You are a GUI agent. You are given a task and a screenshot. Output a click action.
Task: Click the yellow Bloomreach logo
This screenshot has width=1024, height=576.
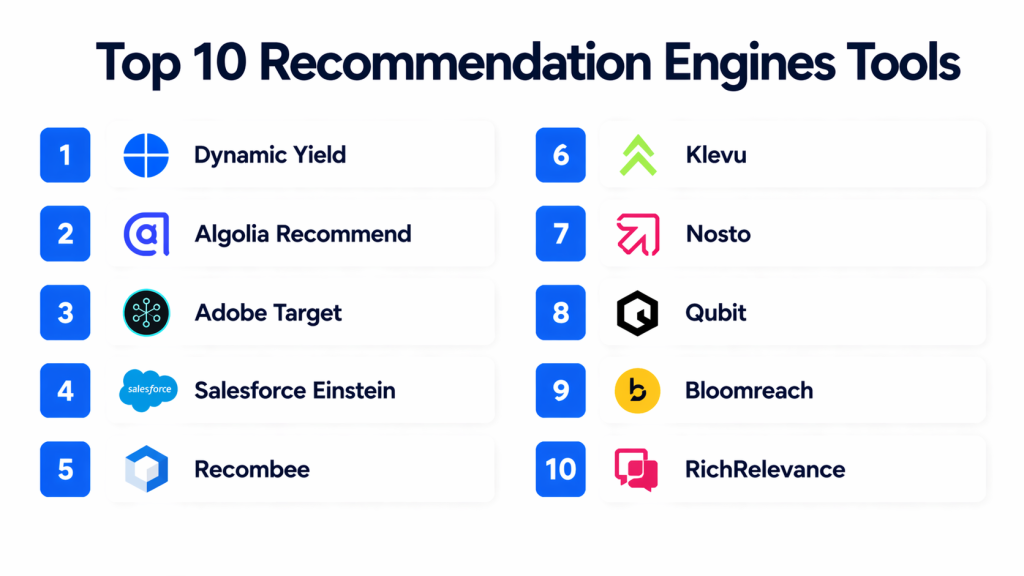(x=637, y=391)
